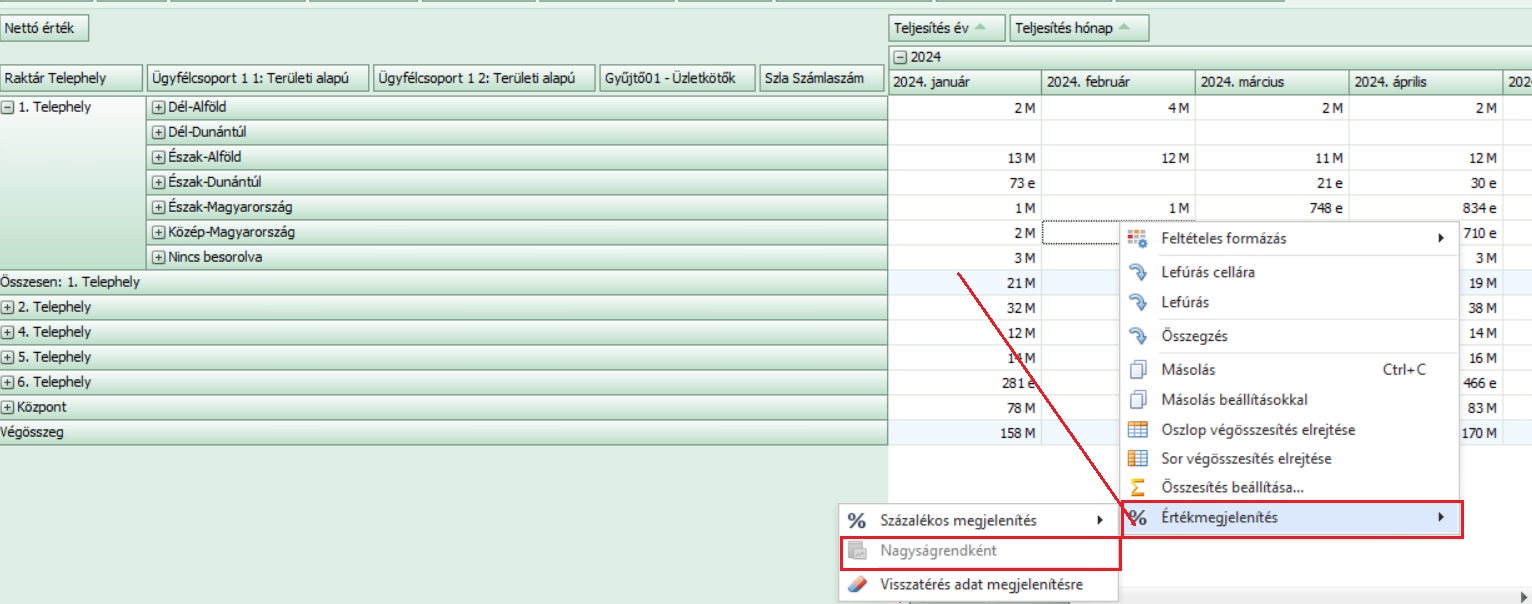Expand the Közép-Magyarország region row

[x=158, y=233]
